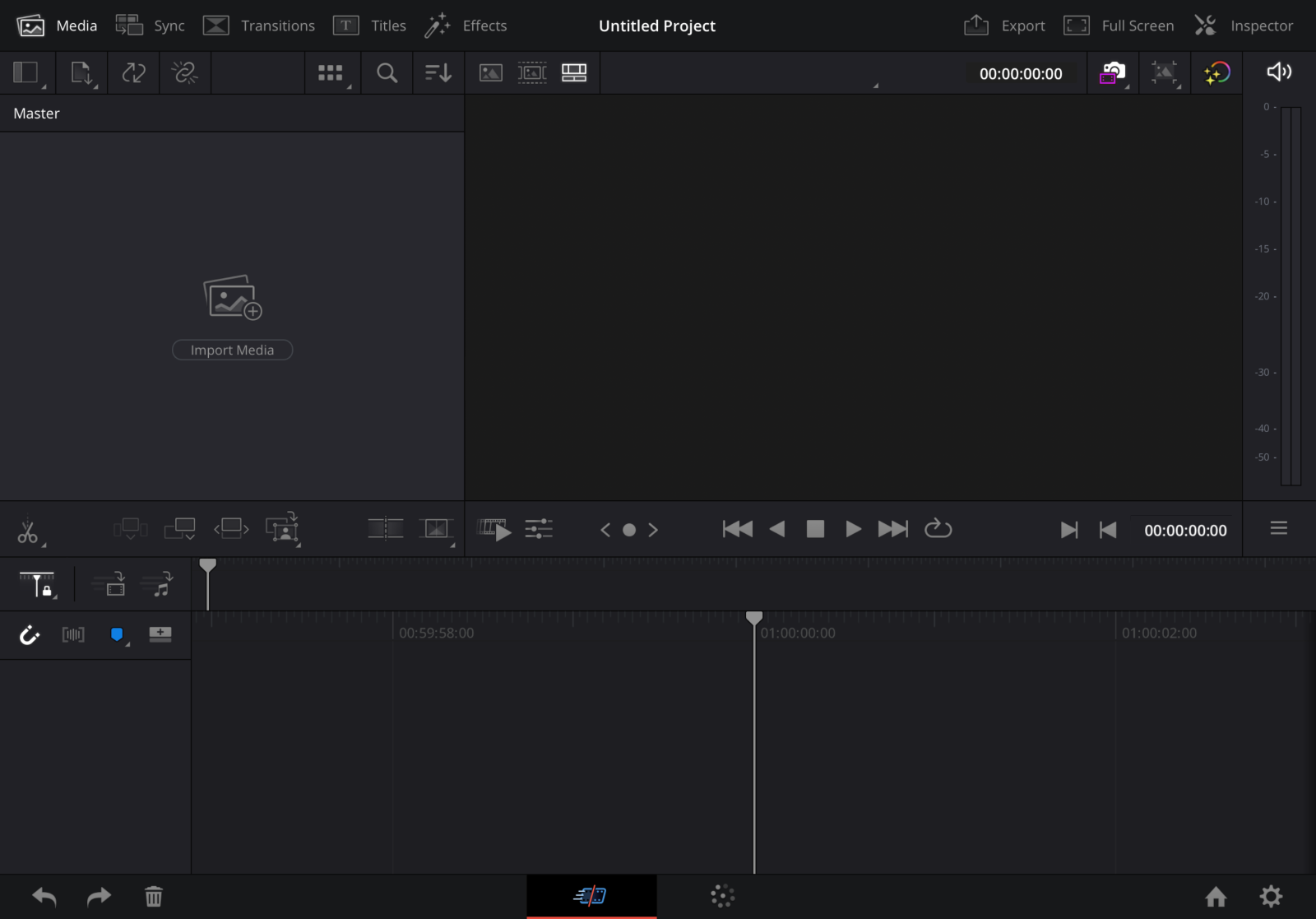The width and height of the screenshot is (1316, 919).
Task: Open the timeline resolution icon dropdown
Action: pyautogui.click(x=1165, y=73)
